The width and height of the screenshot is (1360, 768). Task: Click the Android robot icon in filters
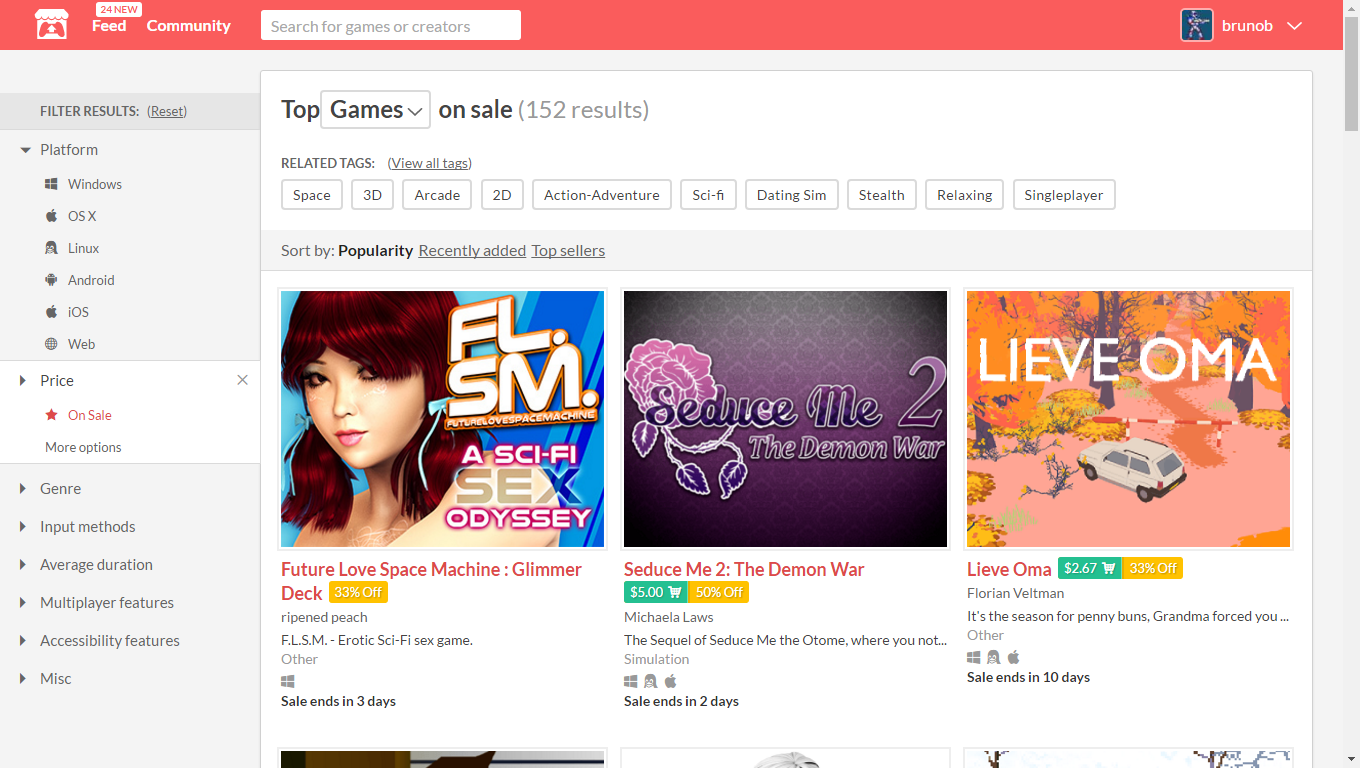[x=51, y=280]
